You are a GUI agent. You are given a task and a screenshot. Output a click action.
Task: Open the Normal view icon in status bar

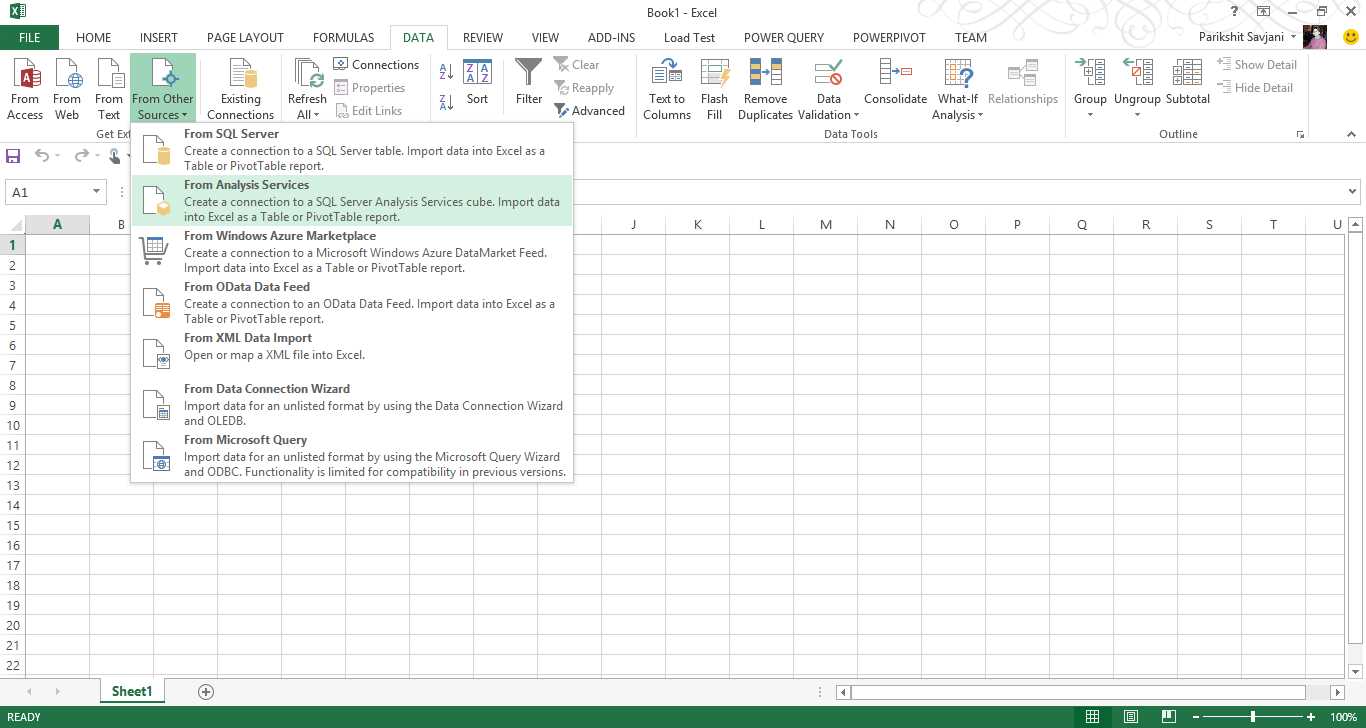(x=1092, y=716)
